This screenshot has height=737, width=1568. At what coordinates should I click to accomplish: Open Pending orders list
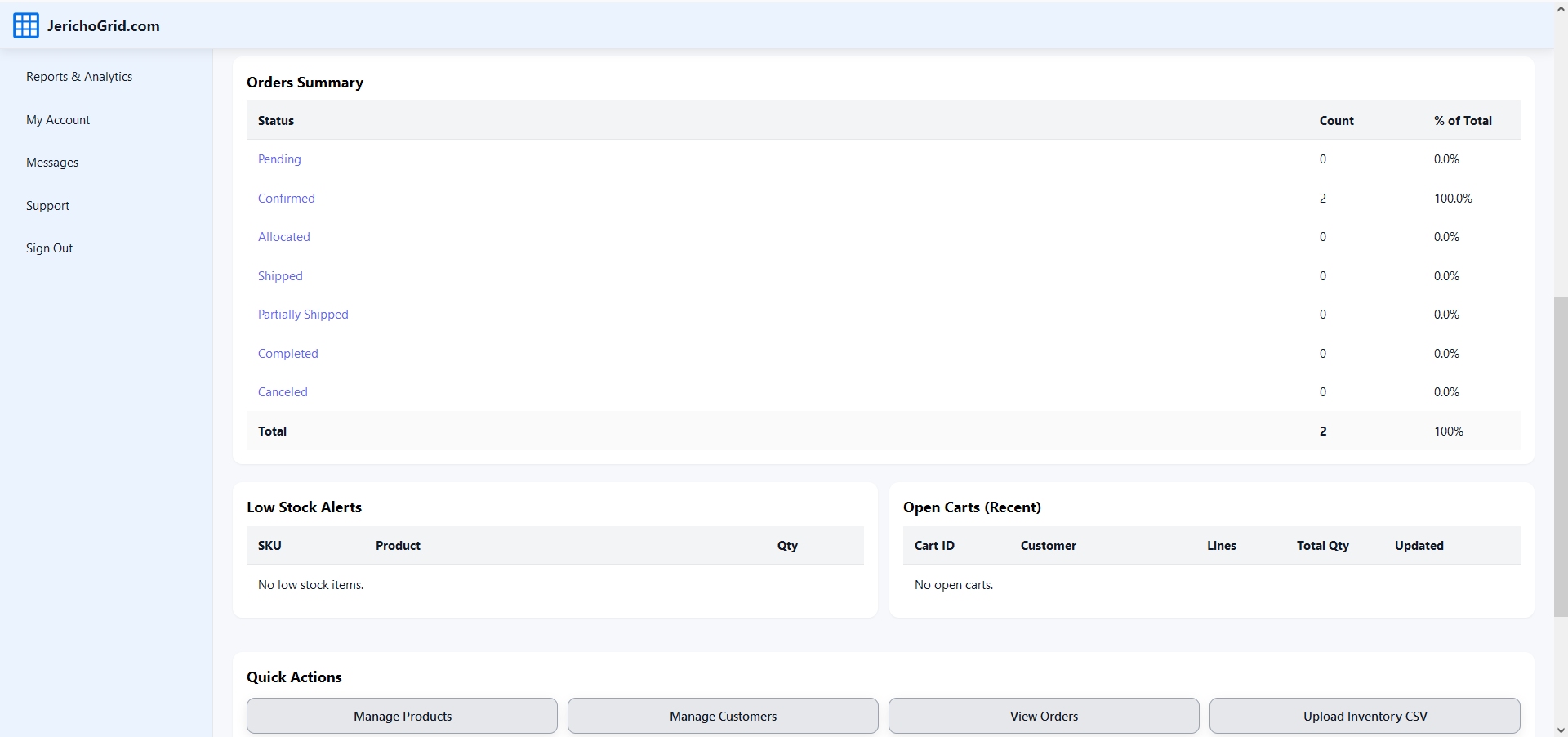coord(279,159)
